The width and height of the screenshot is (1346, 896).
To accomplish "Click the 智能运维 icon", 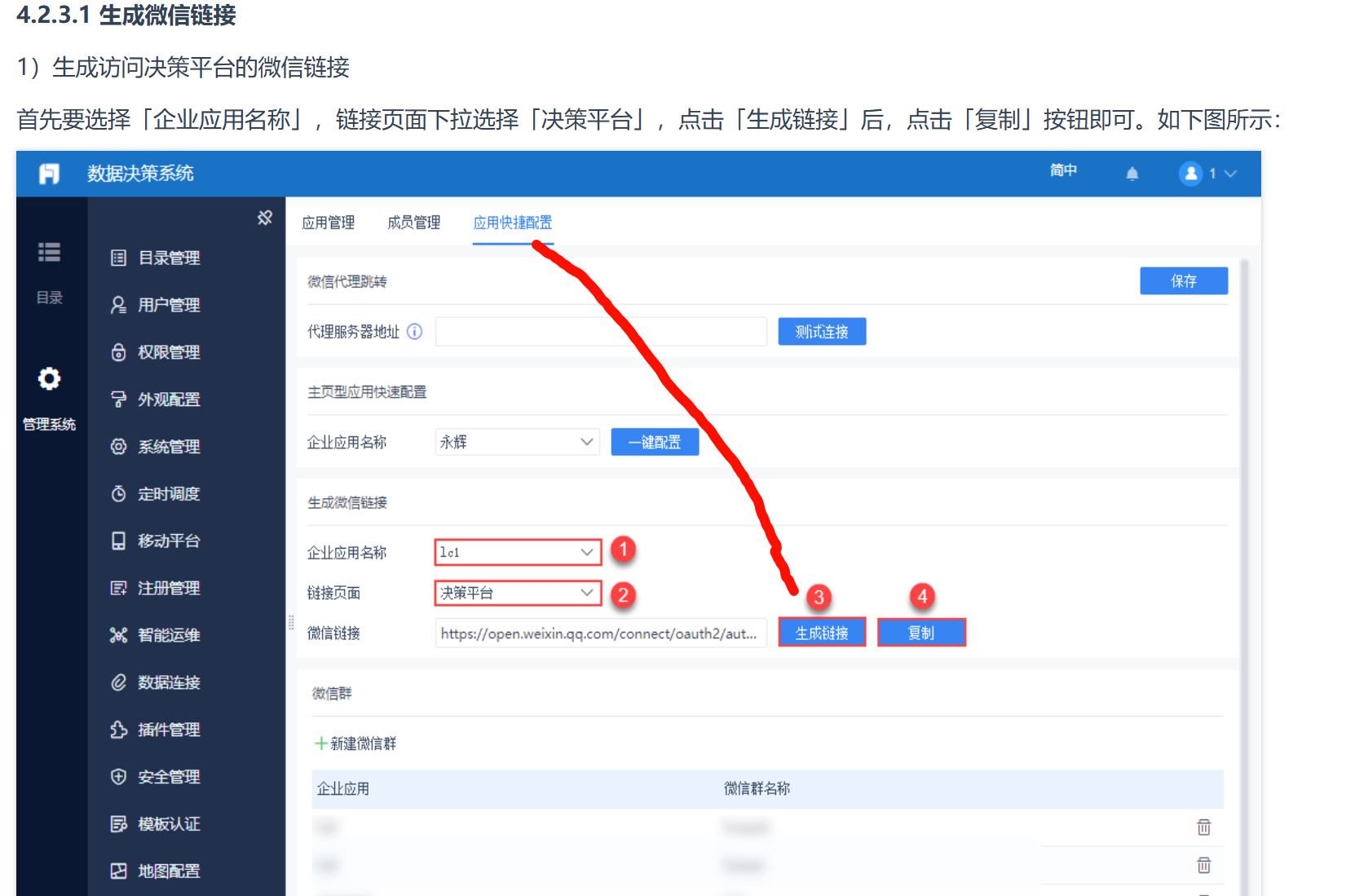I will [118, 635].
